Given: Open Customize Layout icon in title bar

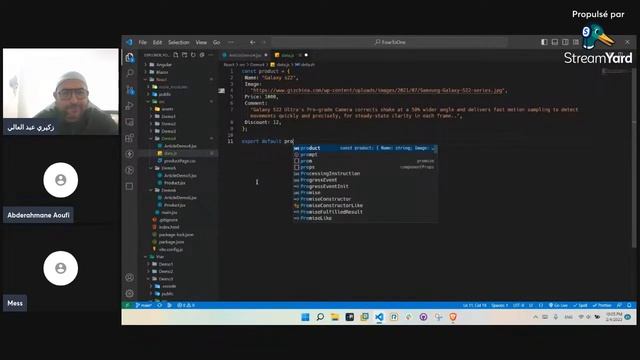Looking at the screenshot, I should pos(576,42).
